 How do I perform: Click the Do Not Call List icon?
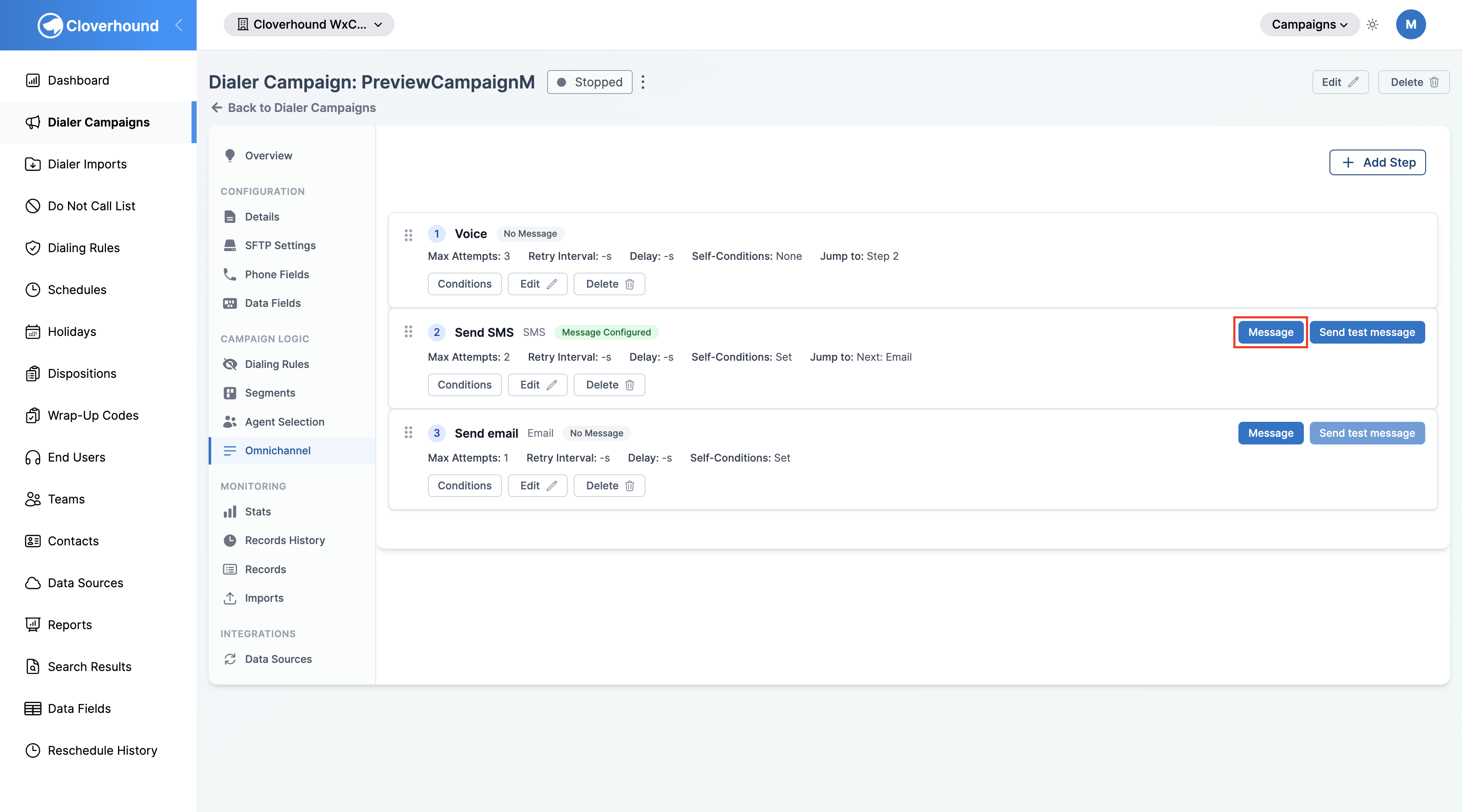[x=33, y=206]
